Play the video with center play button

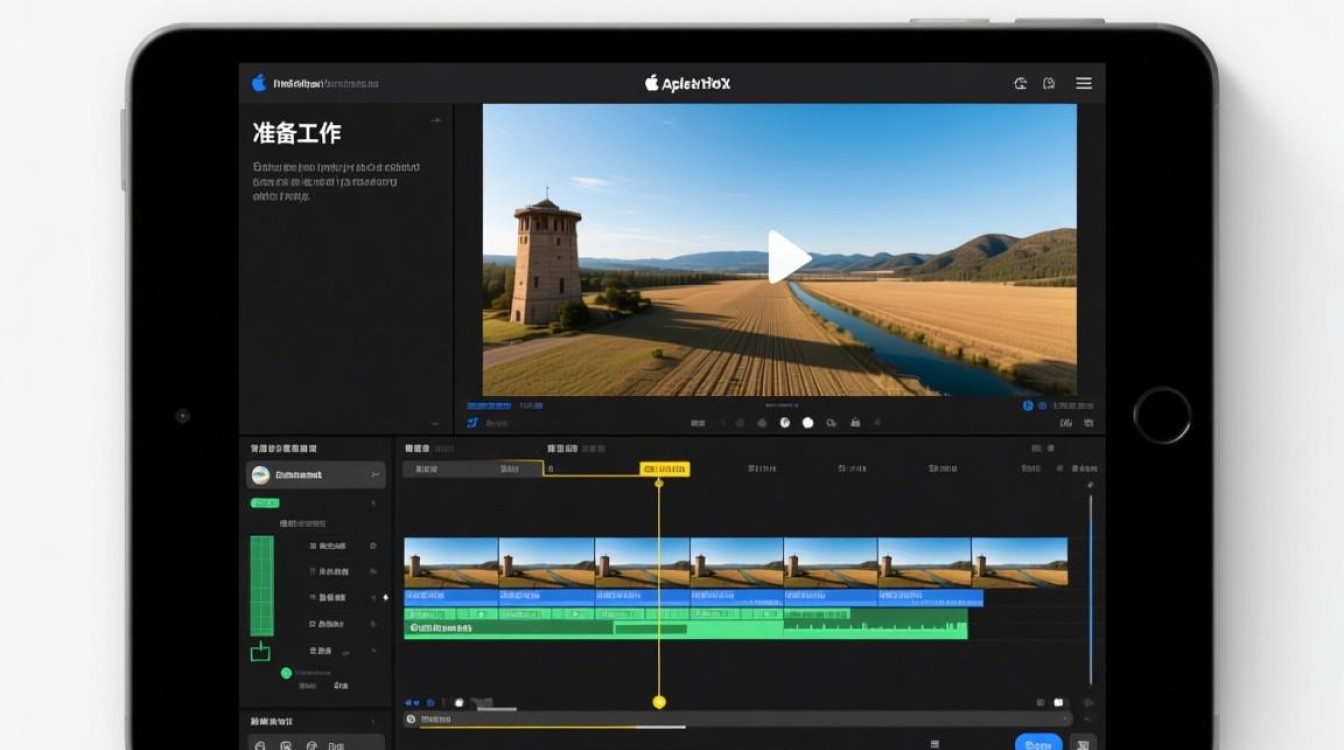click(x=787, y=257)
